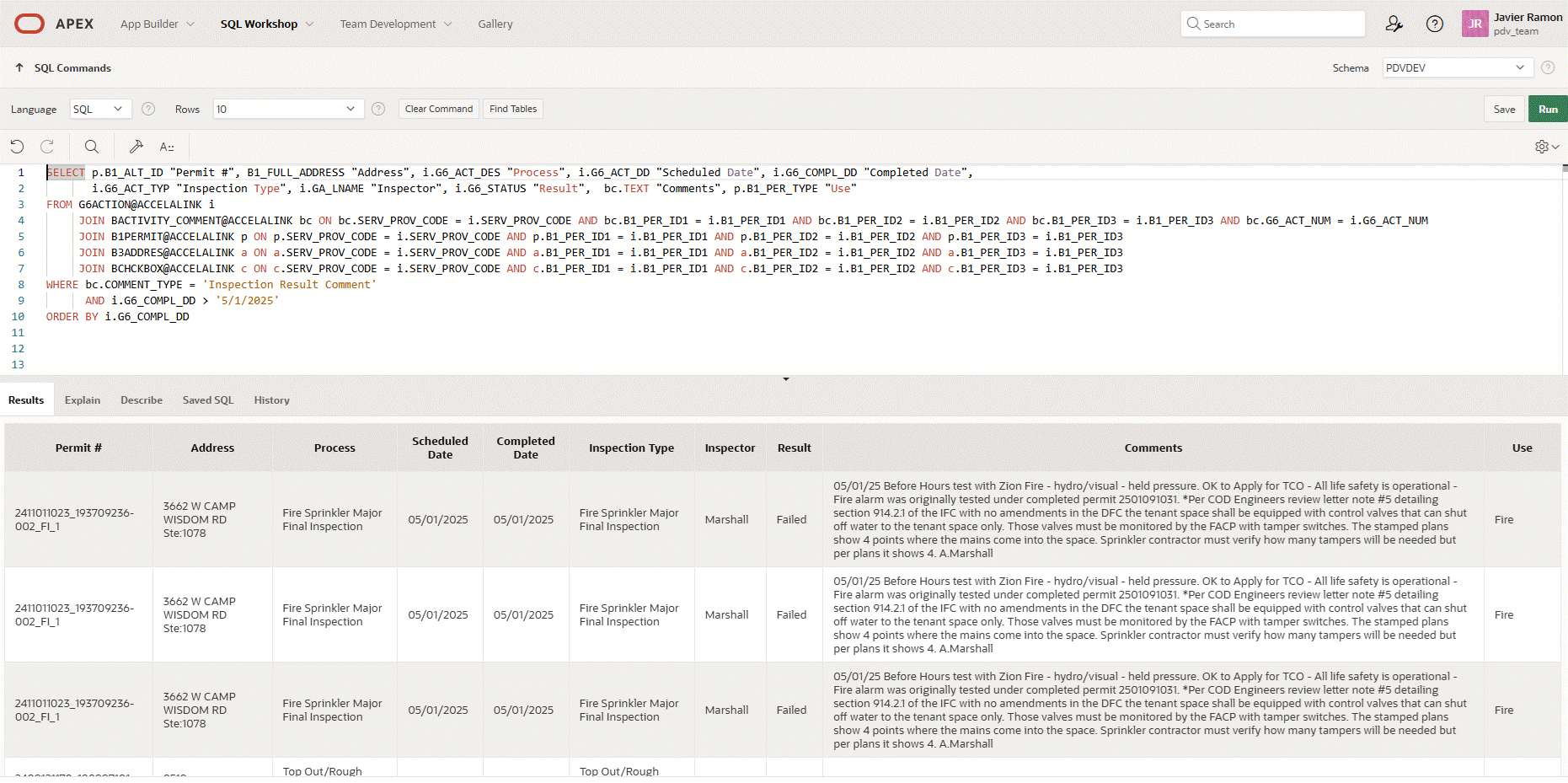Click the Clear Command button

[x=438, y=109]
